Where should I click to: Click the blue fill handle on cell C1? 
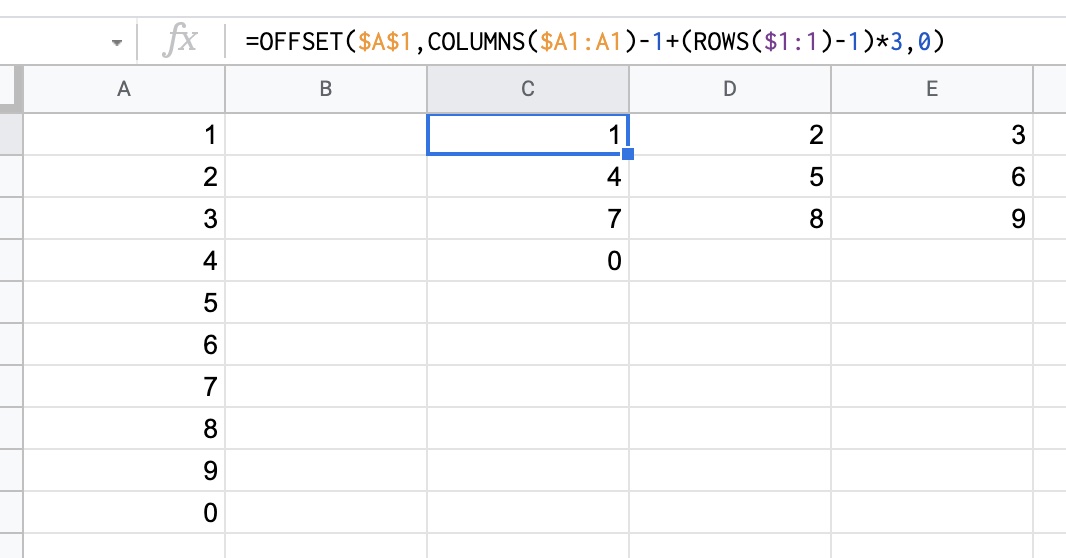point(628,154)
